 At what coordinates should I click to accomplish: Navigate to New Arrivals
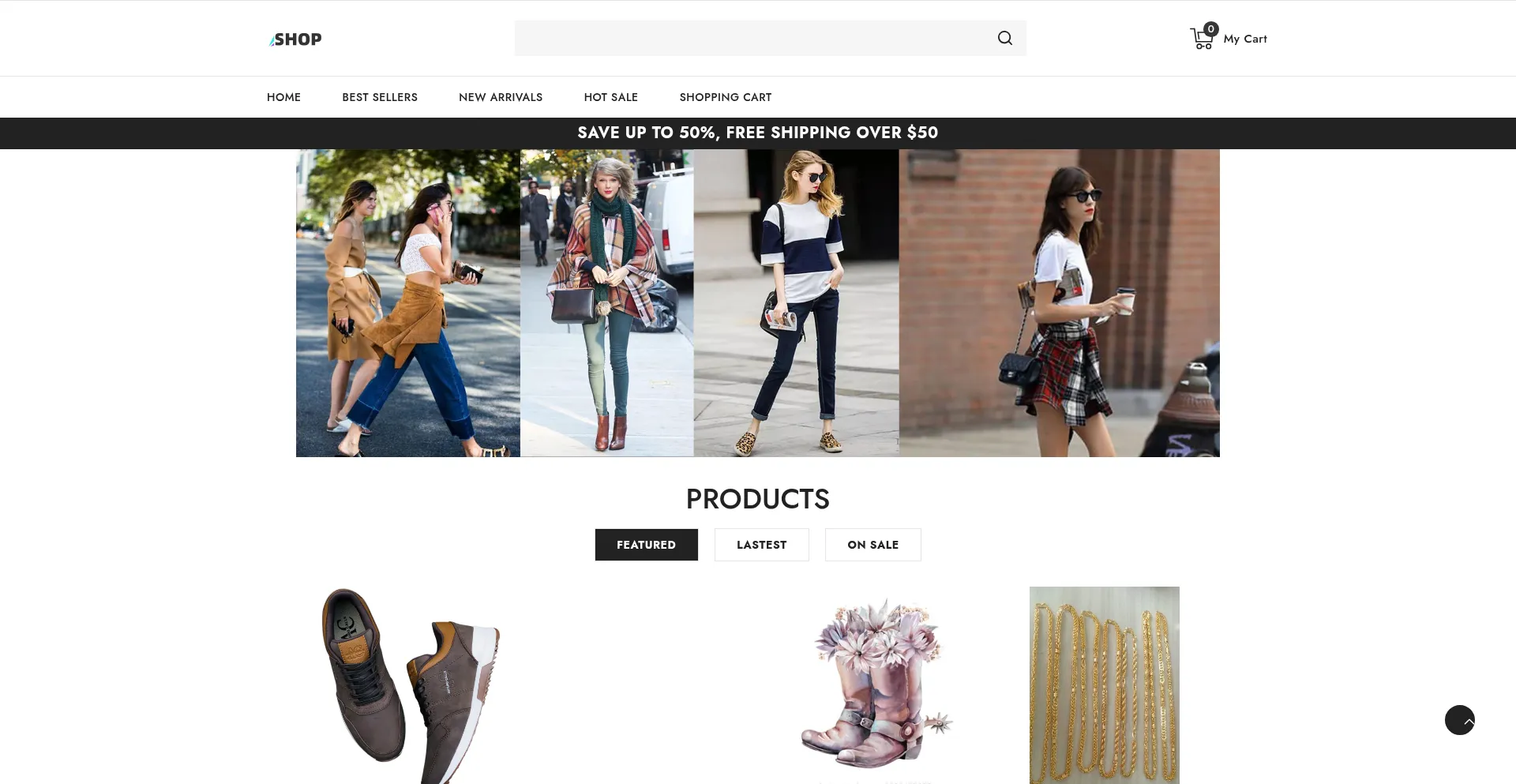[x=501, y=97]
